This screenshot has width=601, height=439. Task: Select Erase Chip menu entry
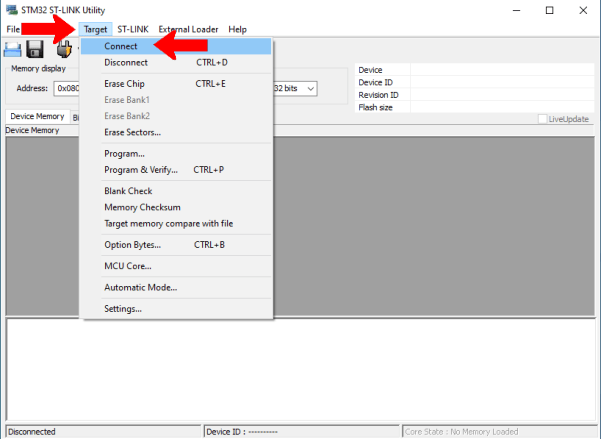coord(125,84)
